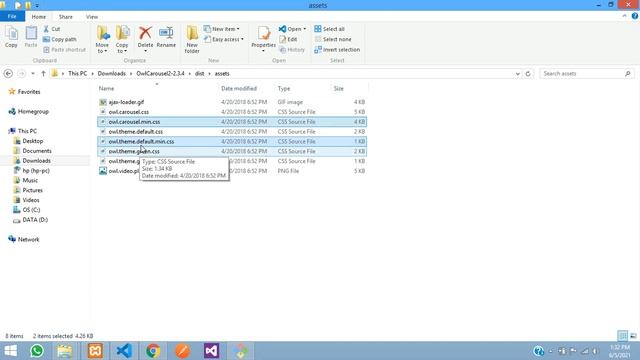This screenshot has width=640, height=360.
Task: Open Visual Studio from the taskbar
Action: [211, 351]
